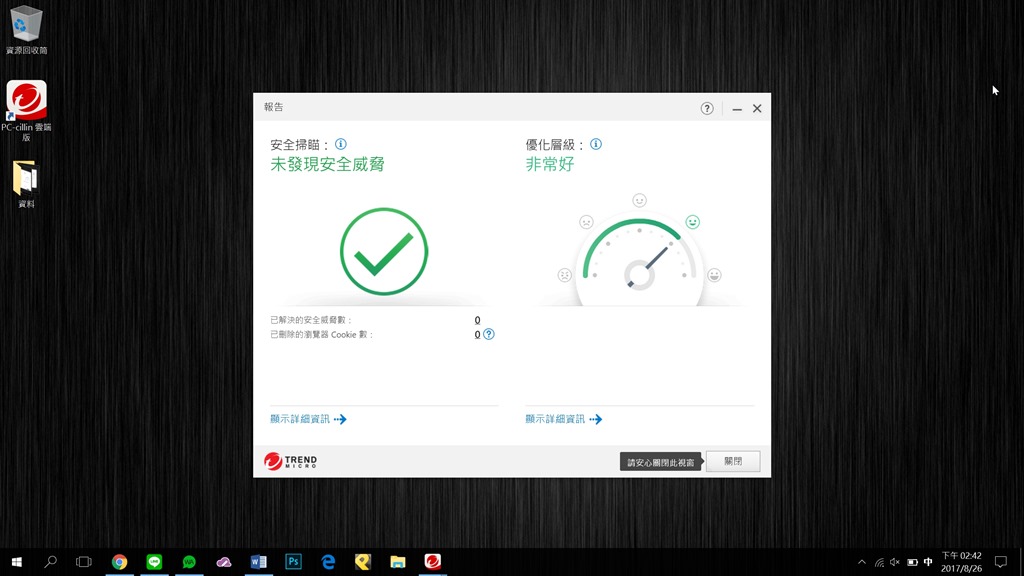This screenshot has height=576, width=1024.
Task: Show detailed info under optimization level
Action: pos(563,419)
